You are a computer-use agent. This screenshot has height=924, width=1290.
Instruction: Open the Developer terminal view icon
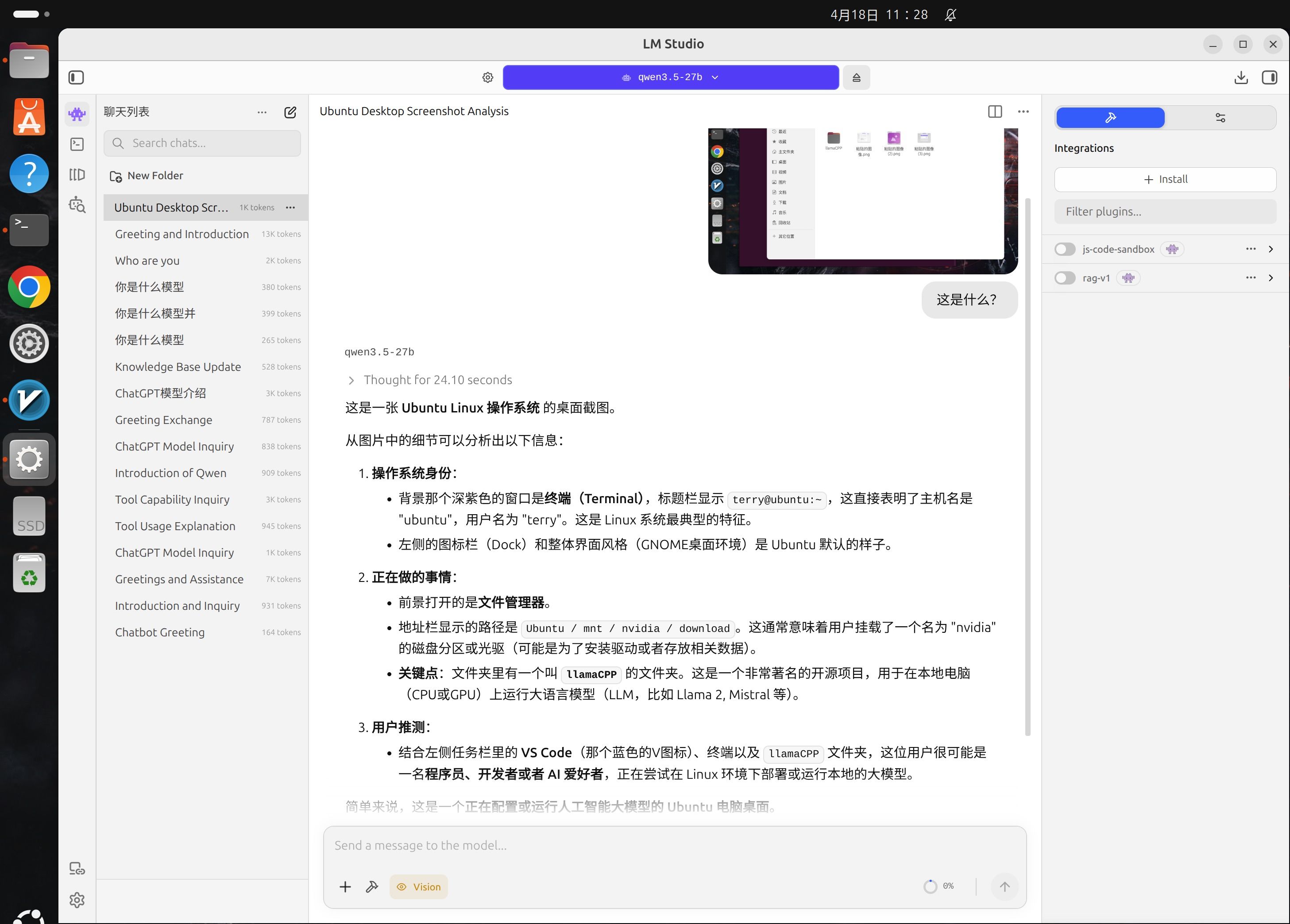(77, 144)
